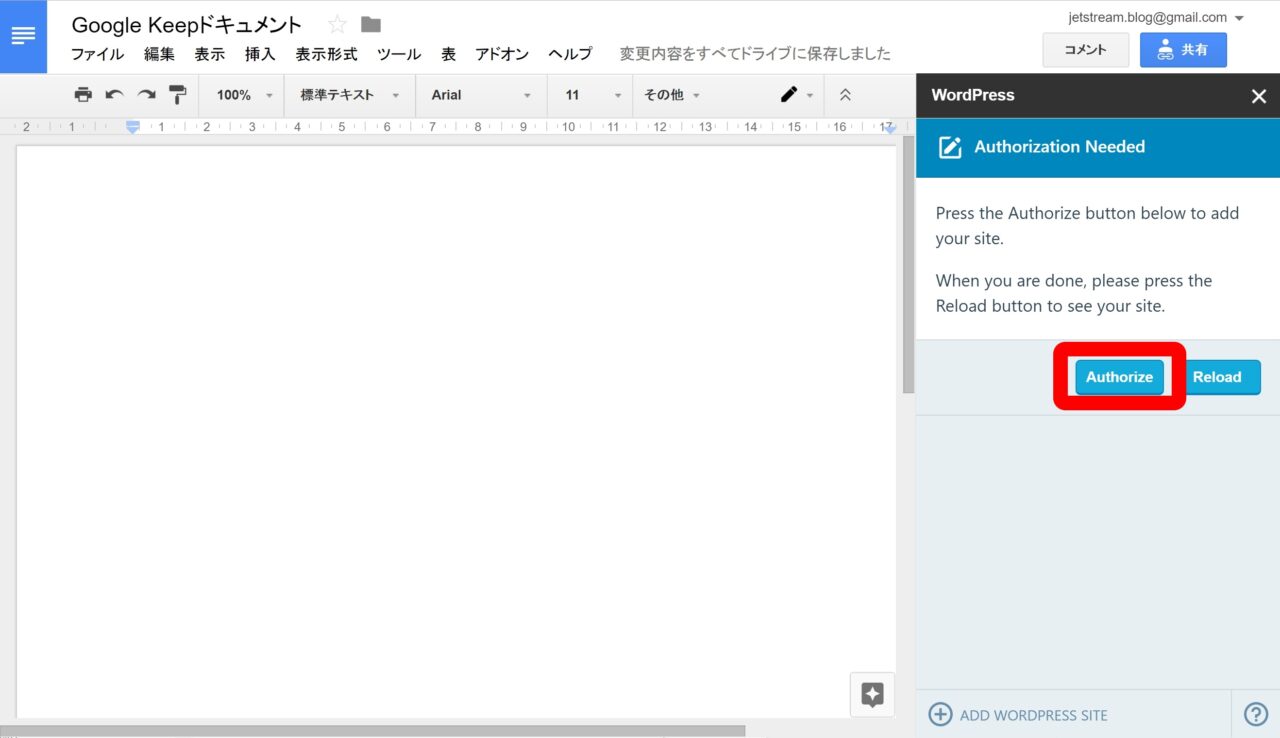Expand the Arial font dropdown
Viewport: 1280px width, 738px height.
click(x=481, y=95)
